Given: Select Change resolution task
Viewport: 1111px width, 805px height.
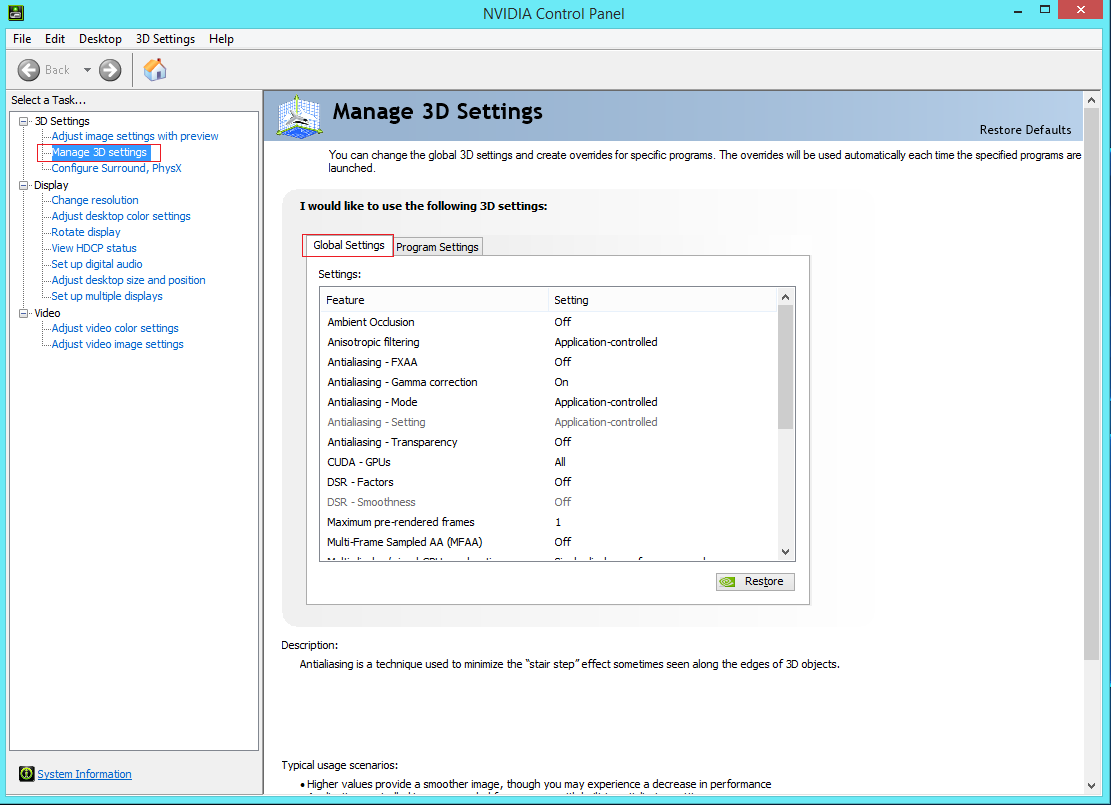Looking at the screenshot, I should pyautogui.click(x=95, y=201).
